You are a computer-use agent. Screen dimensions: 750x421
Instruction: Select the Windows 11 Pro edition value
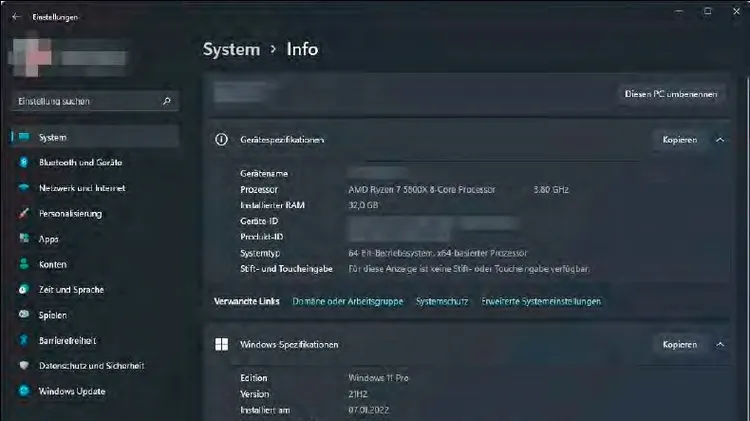(378, 378)
